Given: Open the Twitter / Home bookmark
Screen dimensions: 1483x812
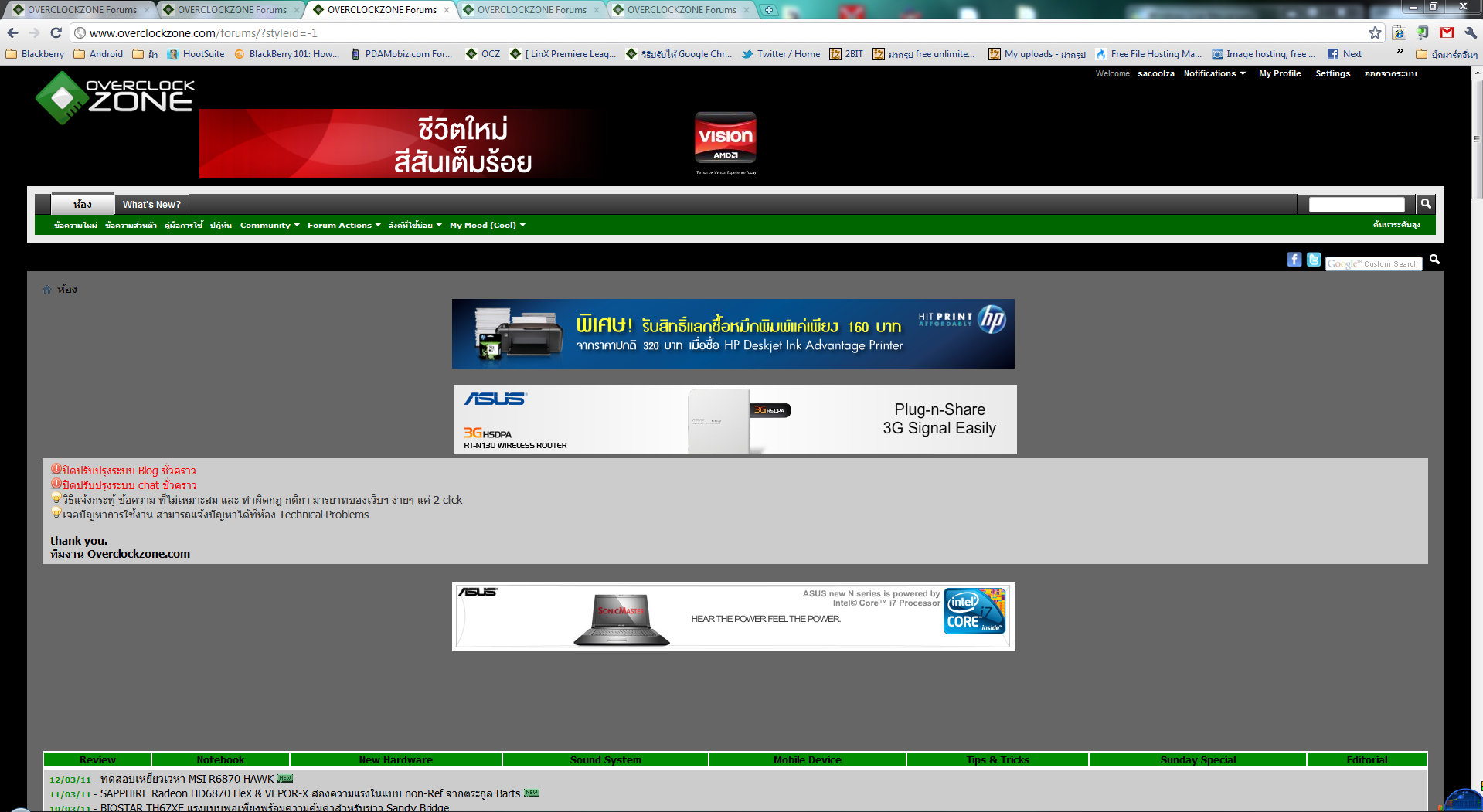Looking at the screenshot, I should pyautogui.click(x=781, y=54).
